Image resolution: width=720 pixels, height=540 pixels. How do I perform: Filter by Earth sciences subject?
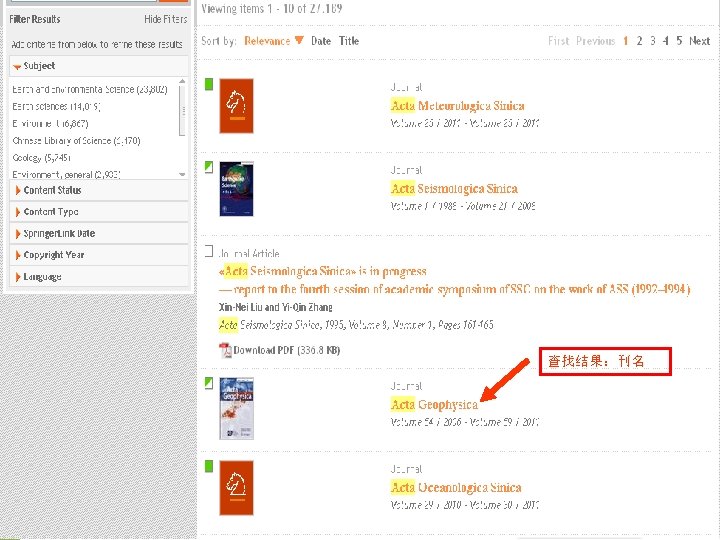[x=56, y=107]
